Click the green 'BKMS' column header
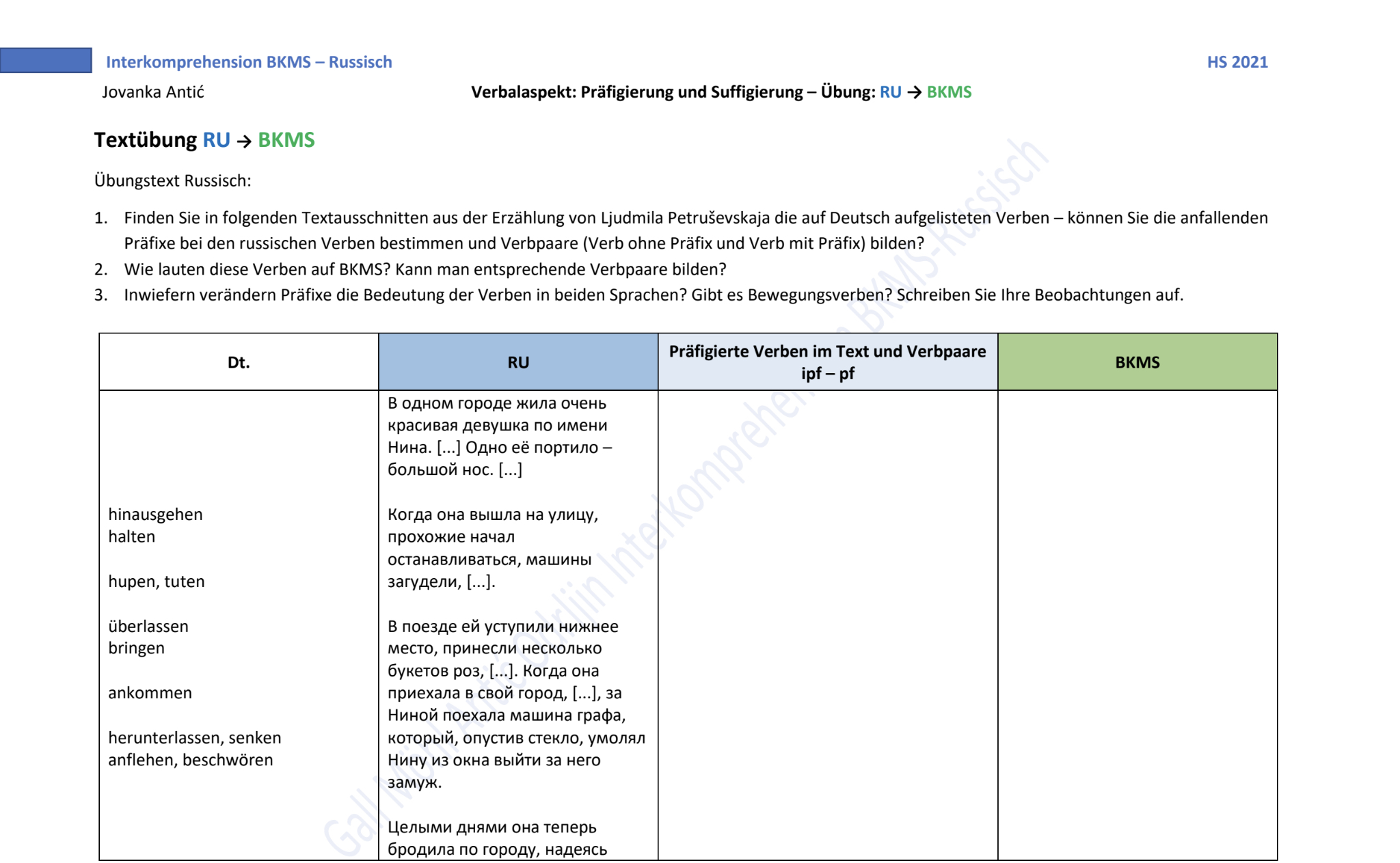The height and width of the screenshot is (863, 1400). point(1137,363)
